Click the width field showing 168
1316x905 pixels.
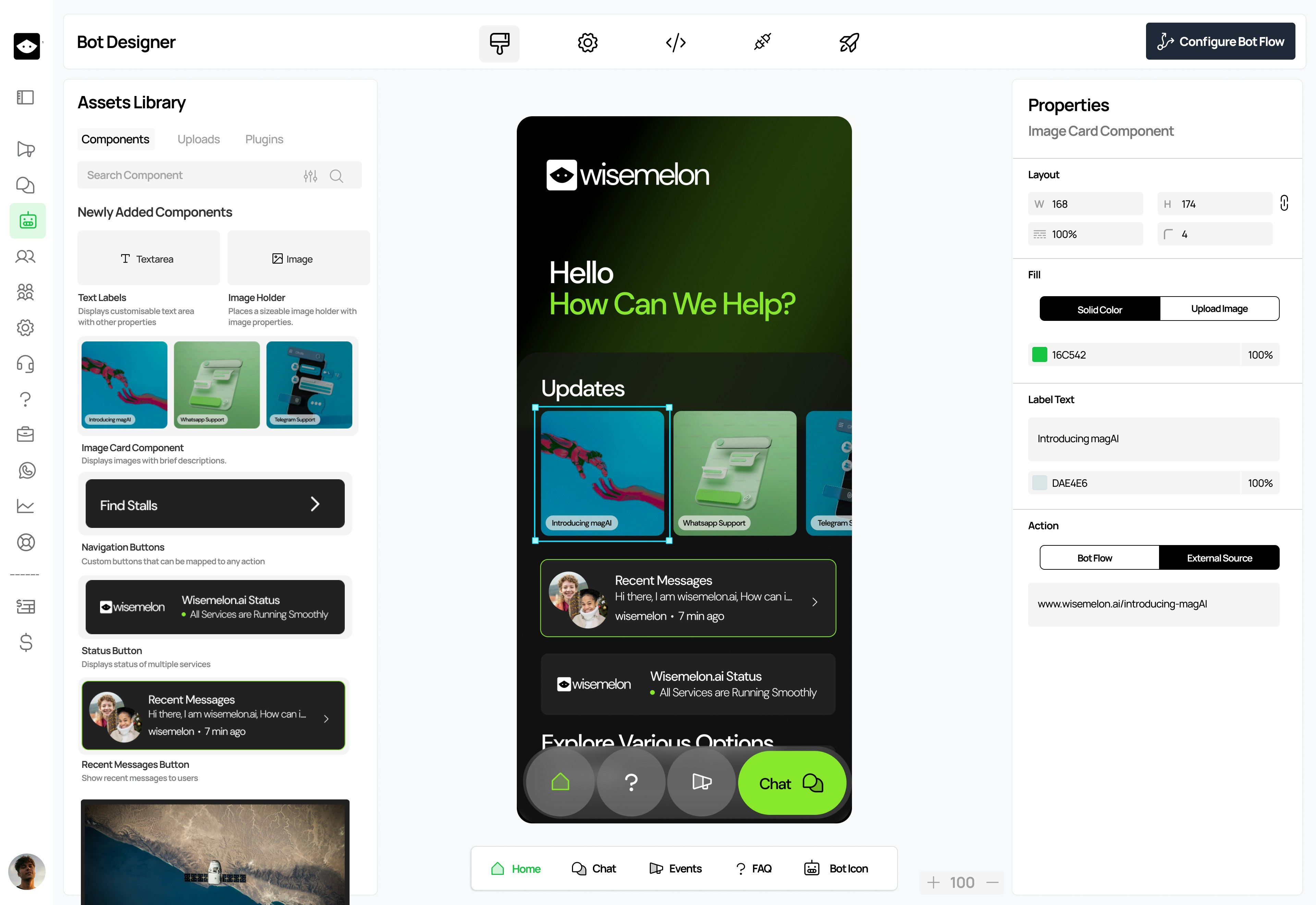(x=1085, y=204)
